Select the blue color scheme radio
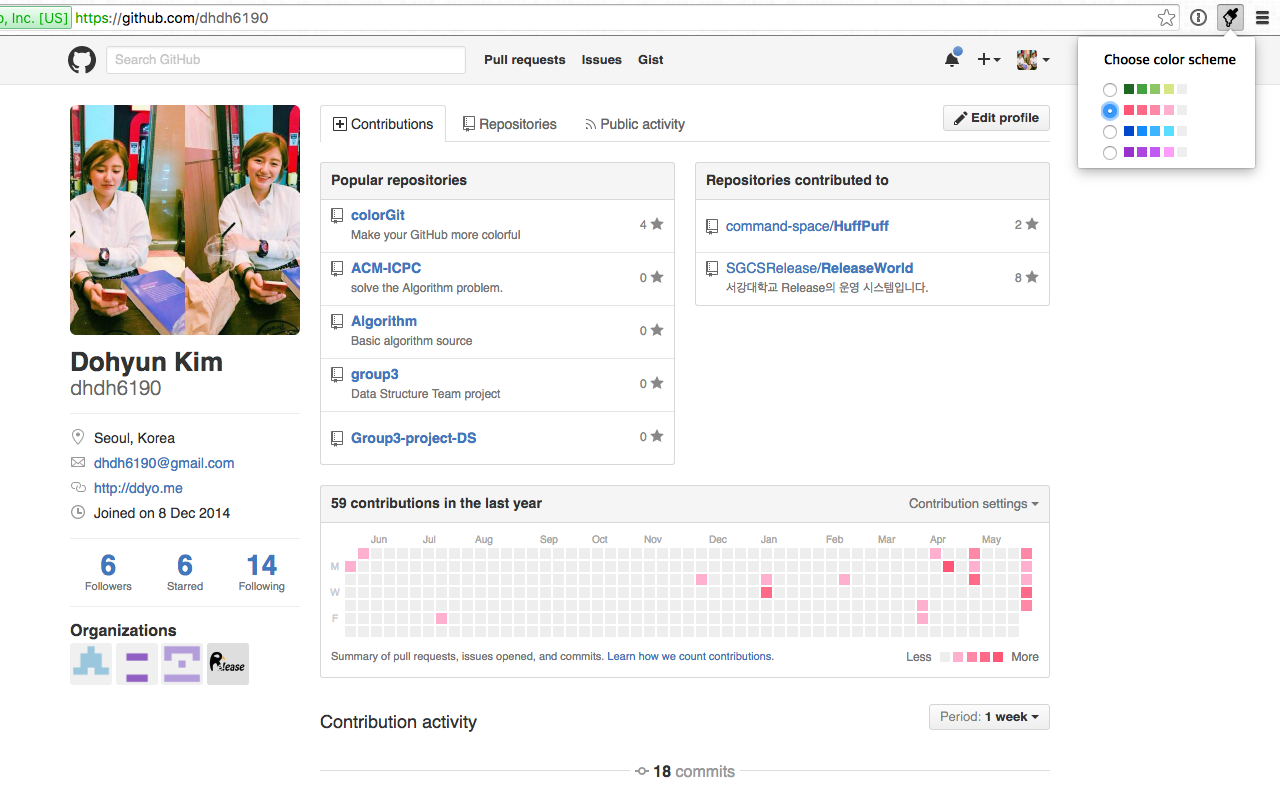This screenshot has height=800, width=1280. coord(1110,132)
